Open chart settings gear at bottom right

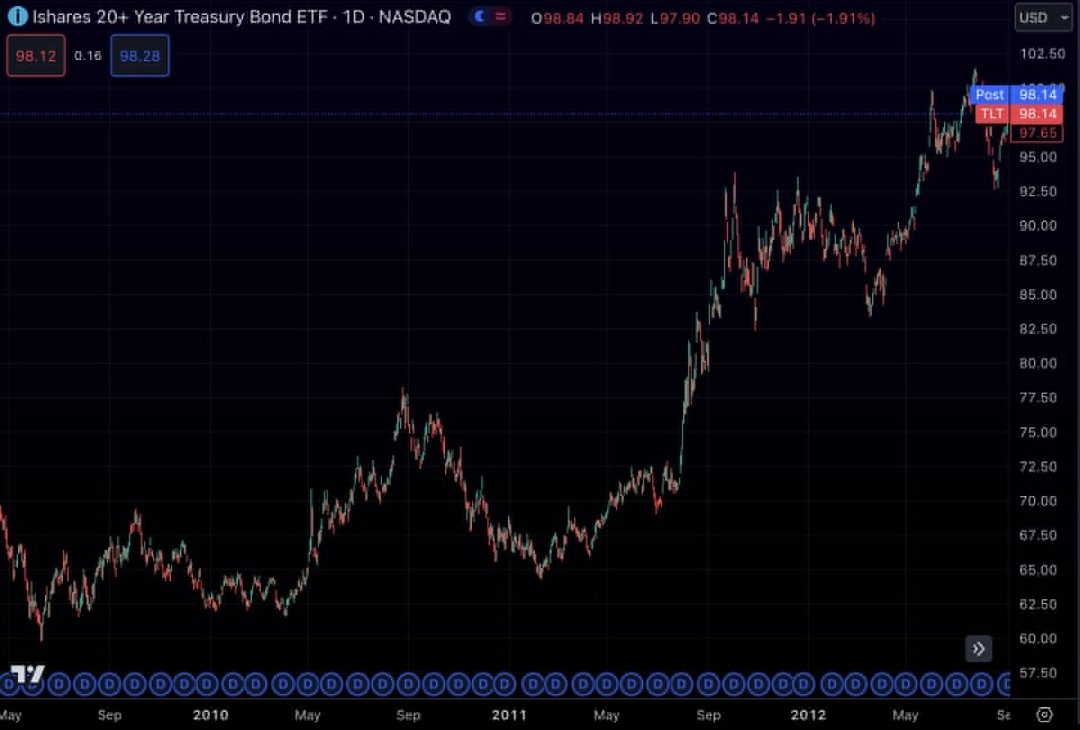coord(1045,714)
